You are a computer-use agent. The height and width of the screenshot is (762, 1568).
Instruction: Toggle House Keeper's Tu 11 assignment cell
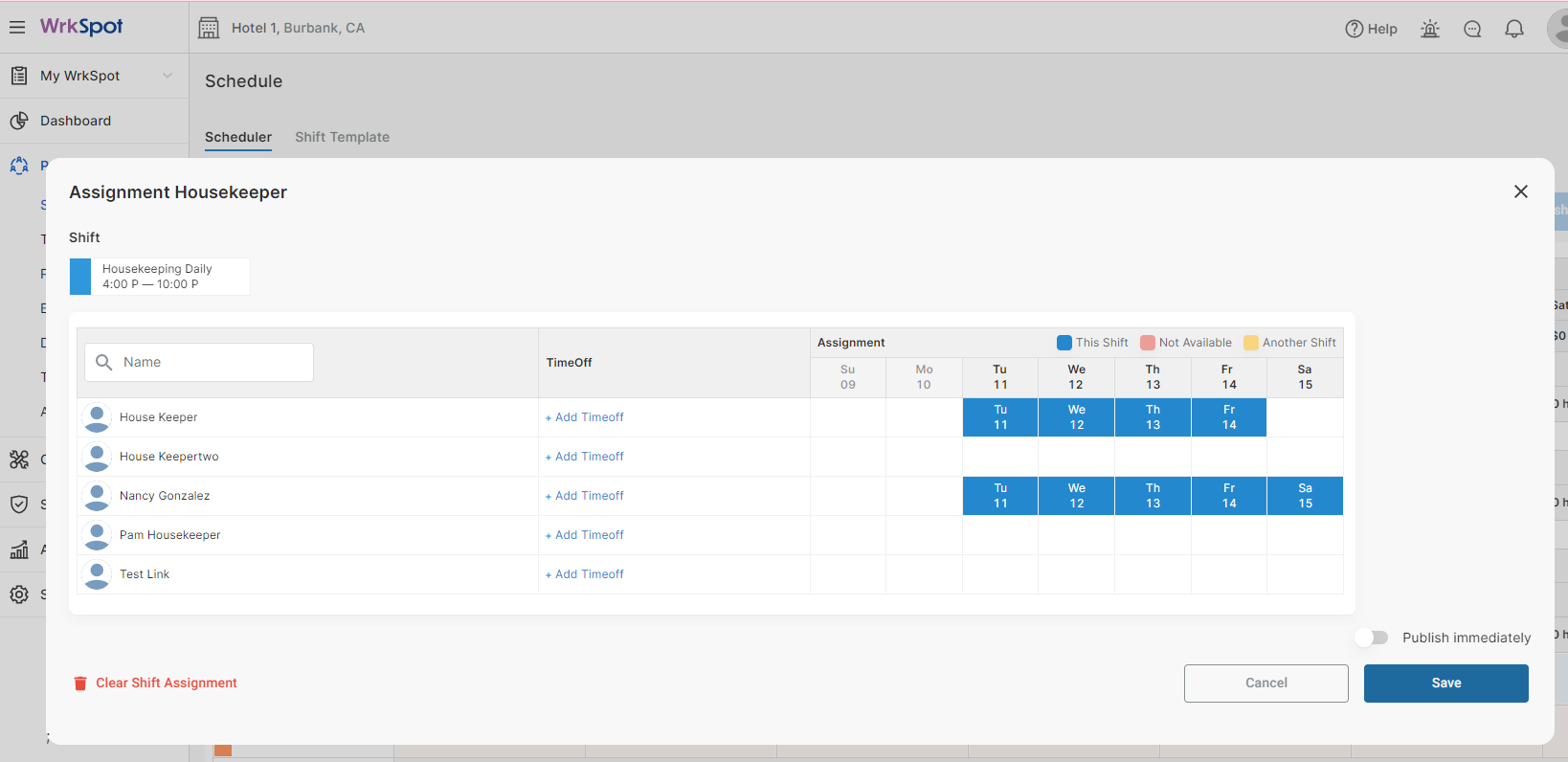[1000, 417]
